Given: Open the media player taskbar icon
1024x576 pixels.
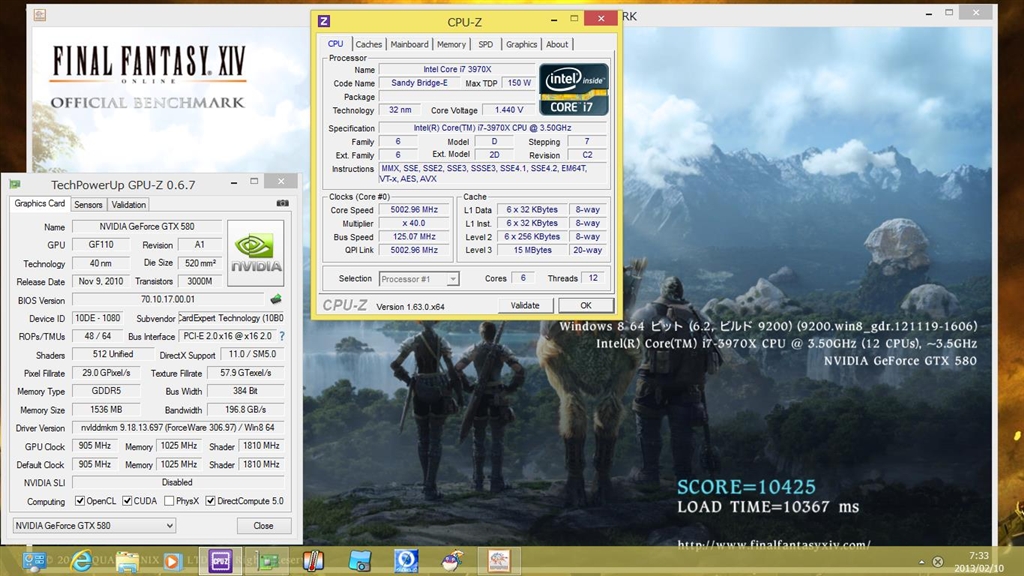Looking at the screenshot, I should (172, 561).
